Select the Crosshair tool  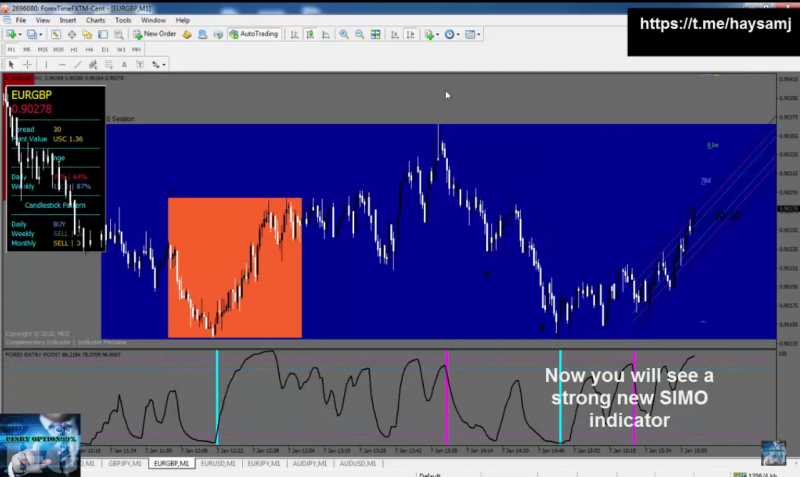pyautogui.click(x=27, y=64)
